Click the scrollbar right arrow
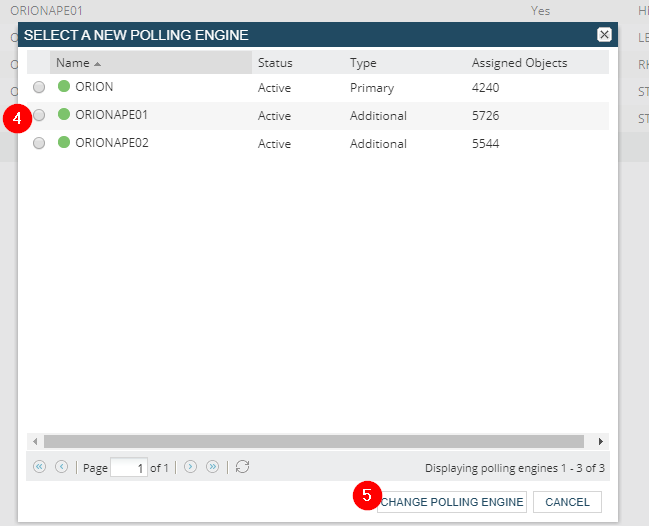649x526 pixels. click(601, 442)
